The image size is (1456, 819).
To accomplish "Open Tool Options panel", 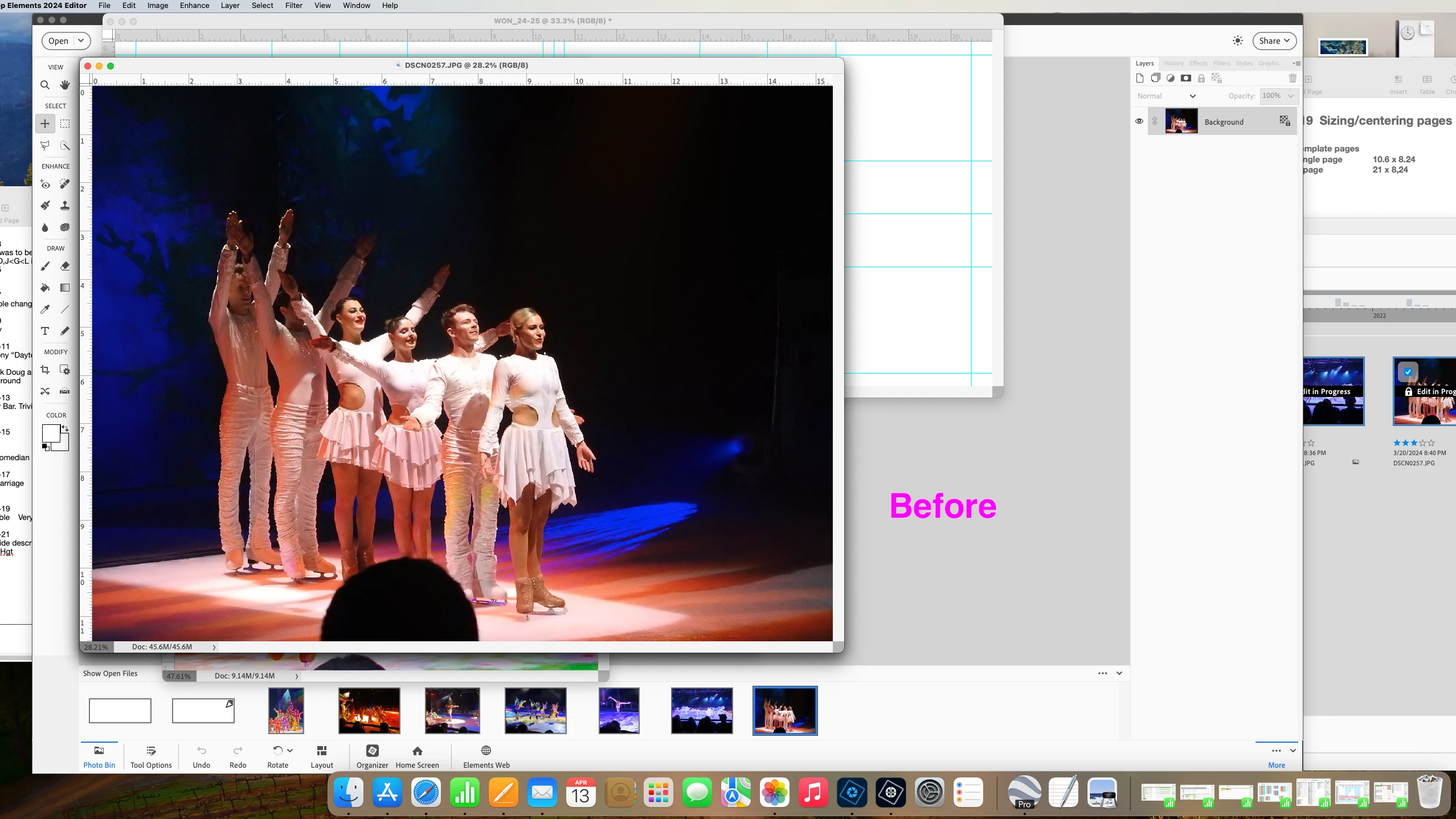I will pos(151,756).
